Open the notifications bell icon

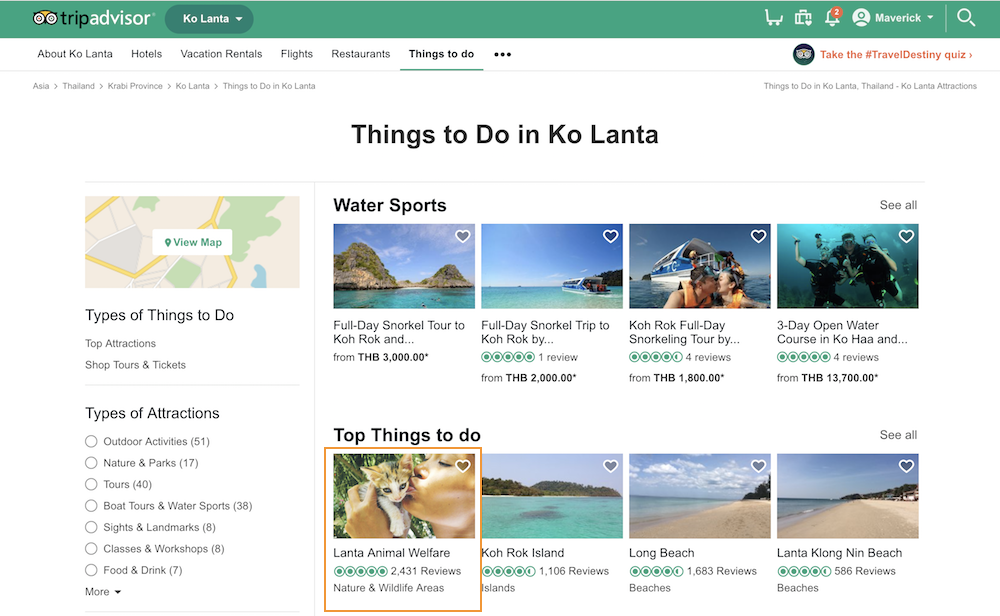[831, 18]
